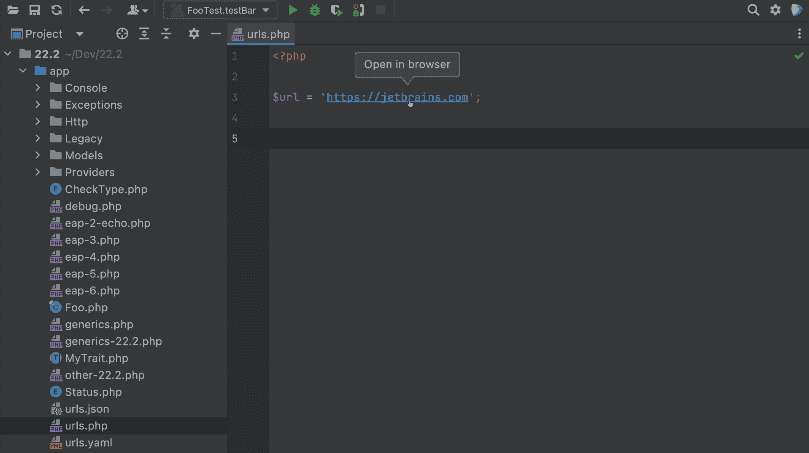Image resolution: width=809 pixels, height=453 pixels.
Task: Select opened file with crosshair locate icon
Action: pyautogui.click(x=122, y=34)
